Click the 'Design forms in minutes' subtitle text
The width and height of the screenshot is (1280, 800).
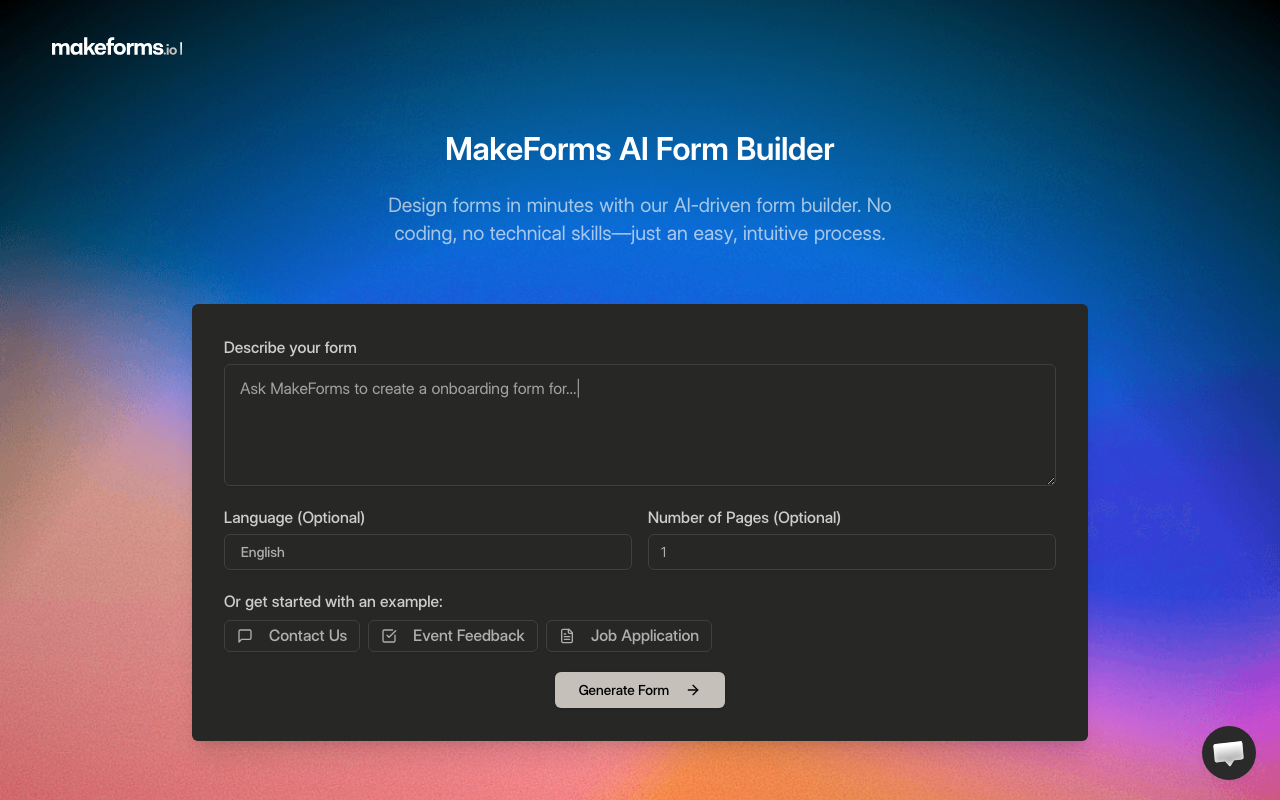(x=640, y=220)
